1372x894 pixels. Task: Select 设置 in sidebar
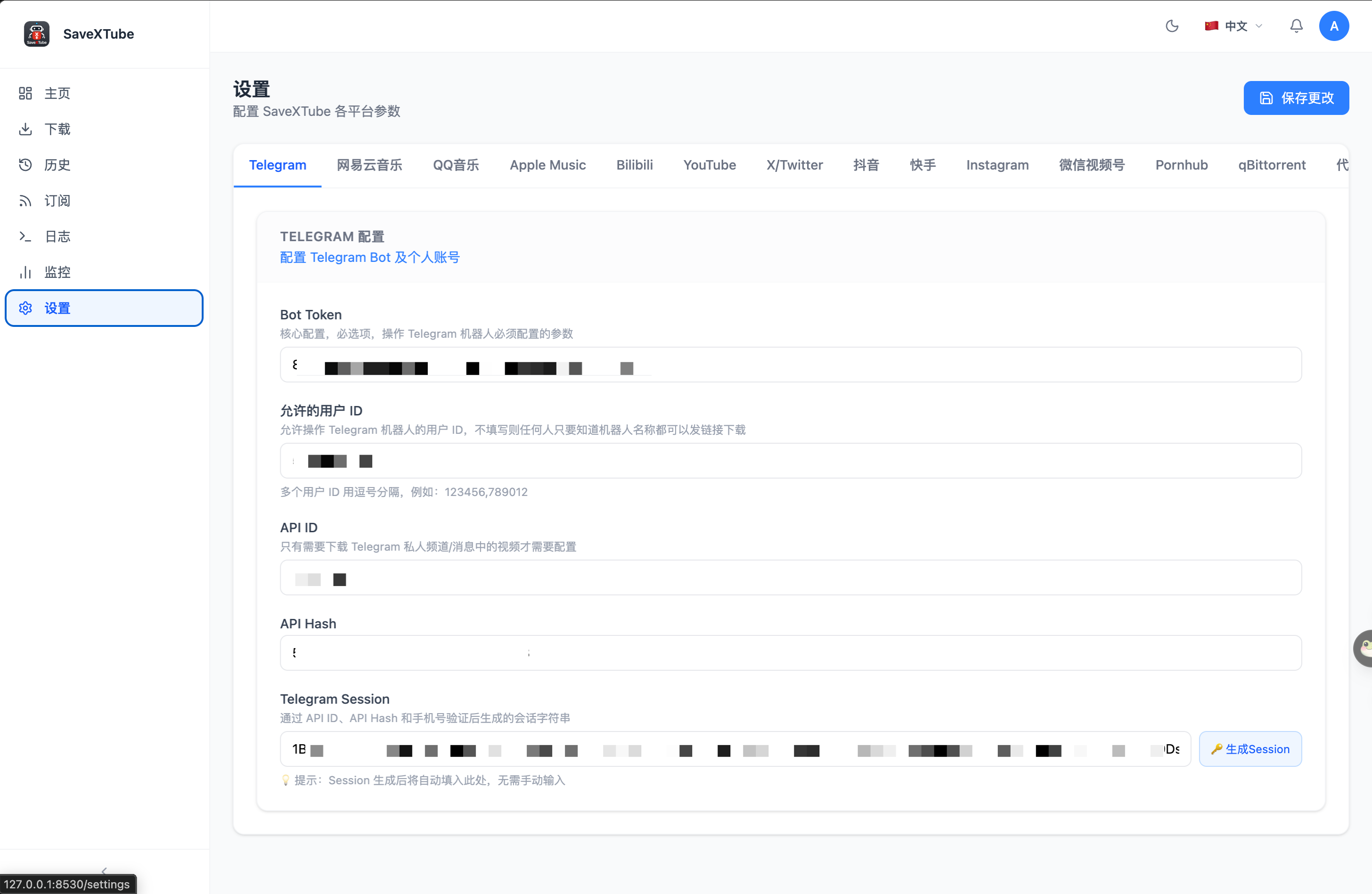(x=104, y=308)
